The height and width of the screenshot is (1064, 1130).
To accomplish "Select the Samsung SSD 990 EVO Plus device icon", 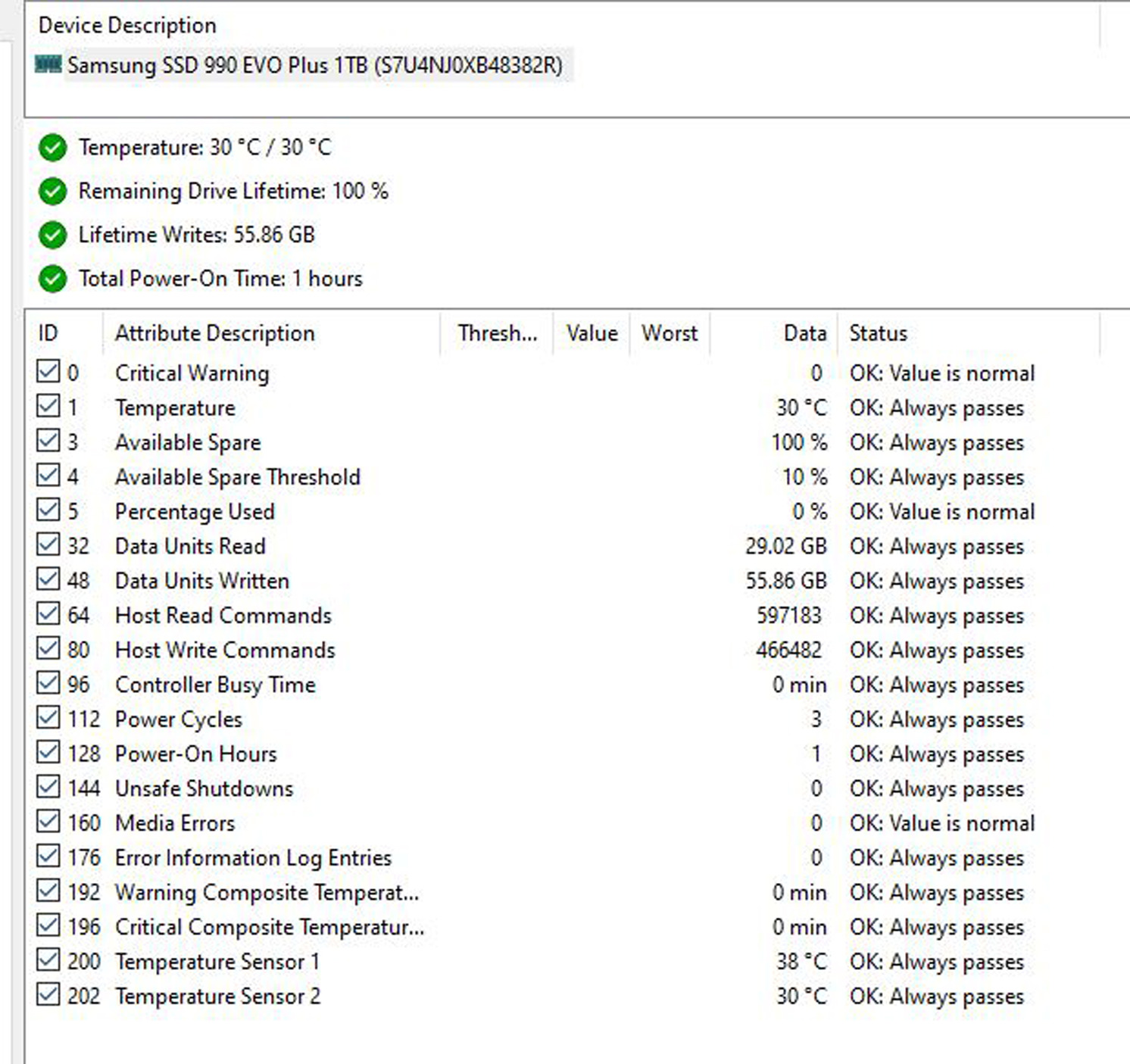I will click(48, 64).
